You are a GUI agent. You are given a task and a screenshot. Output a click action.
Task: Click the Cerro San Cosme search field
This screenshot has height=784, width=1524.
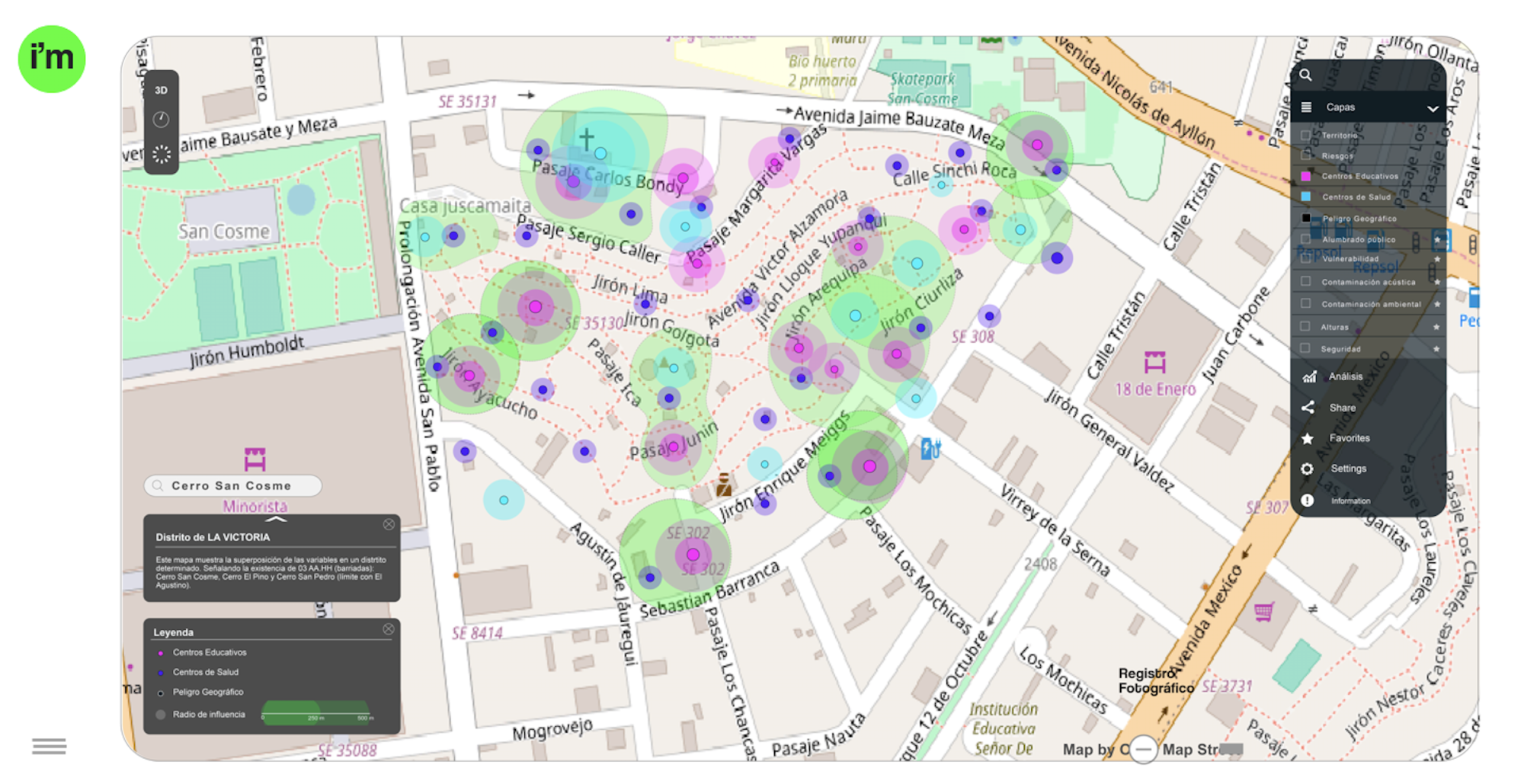(x=232, y=485)
